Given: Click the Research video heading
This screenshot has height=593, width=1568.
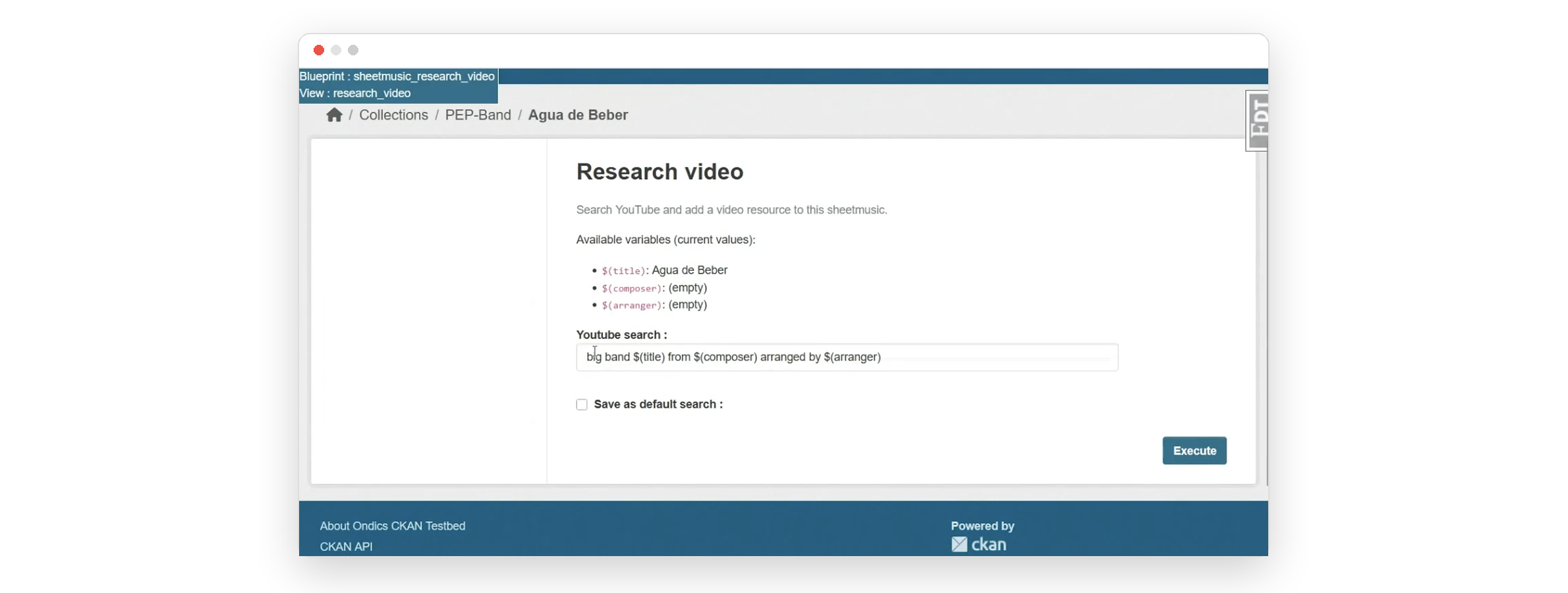Looking at the screenshot, I should pyautogui.click(x=659, y=172).
